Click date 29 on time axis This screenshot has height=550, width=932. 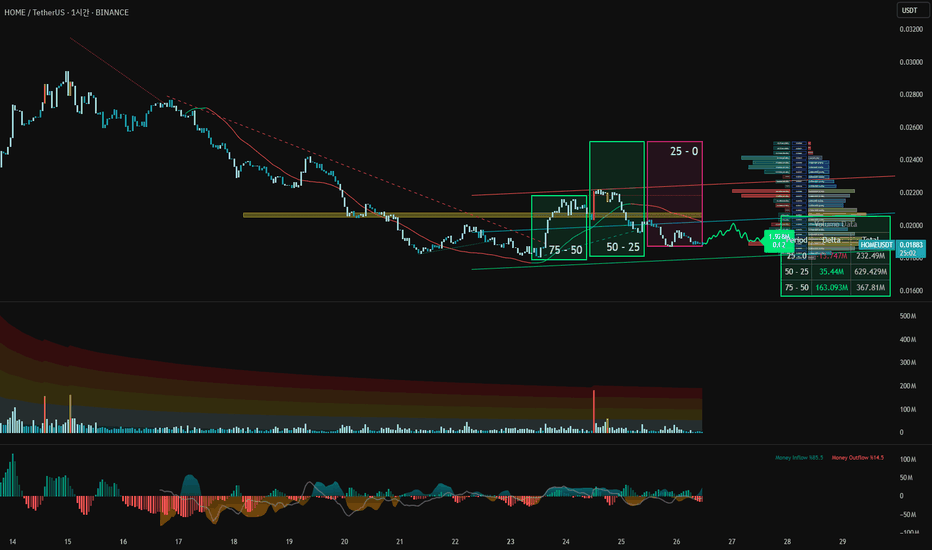point(842,542)
